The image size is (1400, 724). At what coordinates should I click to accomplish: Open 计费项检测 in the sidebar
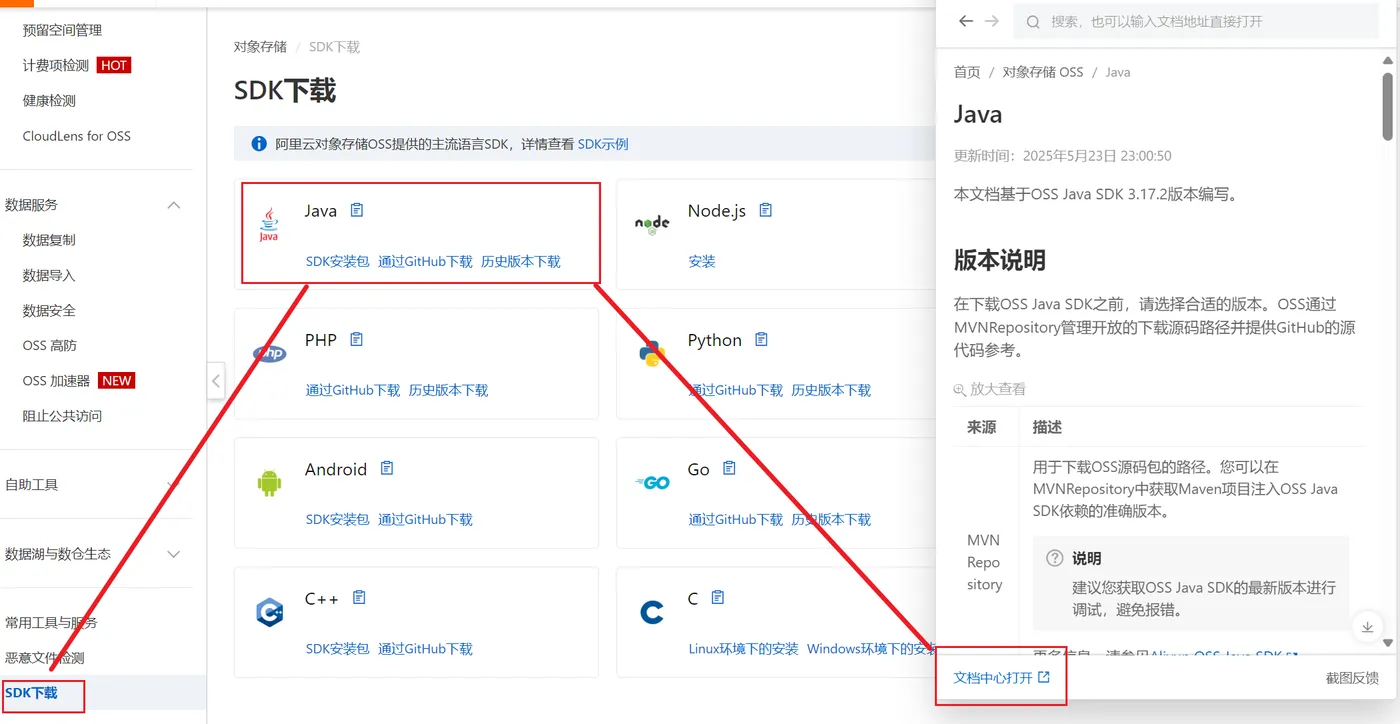[56, 65]
